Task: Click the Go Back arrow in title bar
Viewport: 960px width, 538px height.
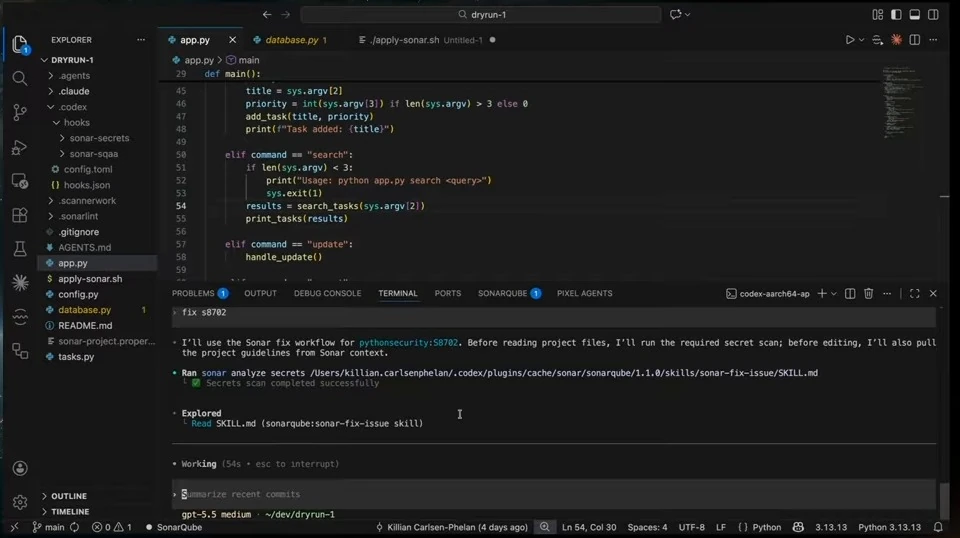Action: pyautogui.click(x=267, y=14)
